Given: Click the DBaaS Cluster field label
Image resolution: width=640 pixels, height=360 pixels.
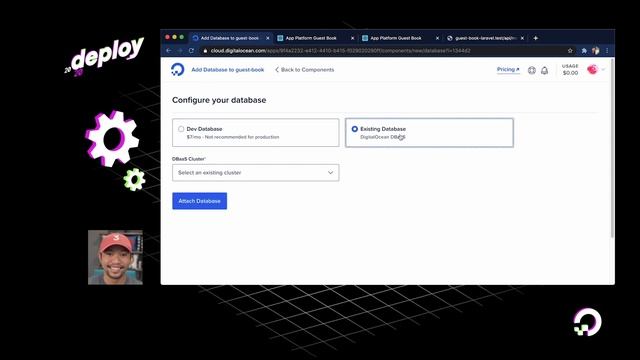Looking at the screenshot, I should [189, 159].
